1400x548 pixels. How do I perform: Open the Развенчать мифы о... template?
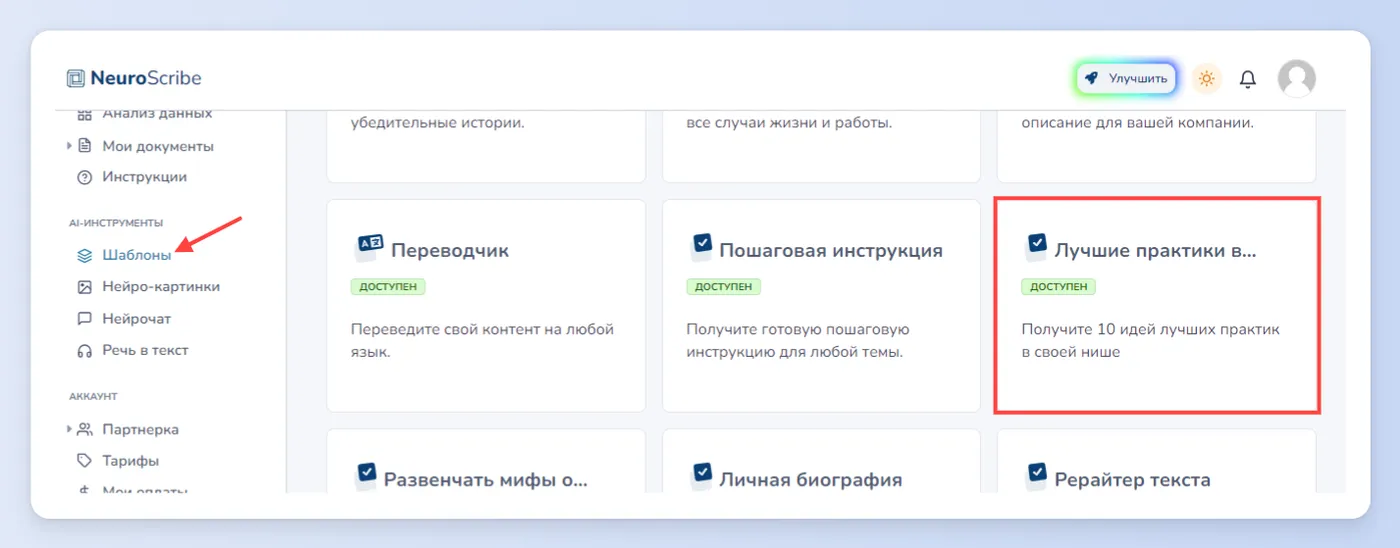pyautogui.click(x=486, y=462)
